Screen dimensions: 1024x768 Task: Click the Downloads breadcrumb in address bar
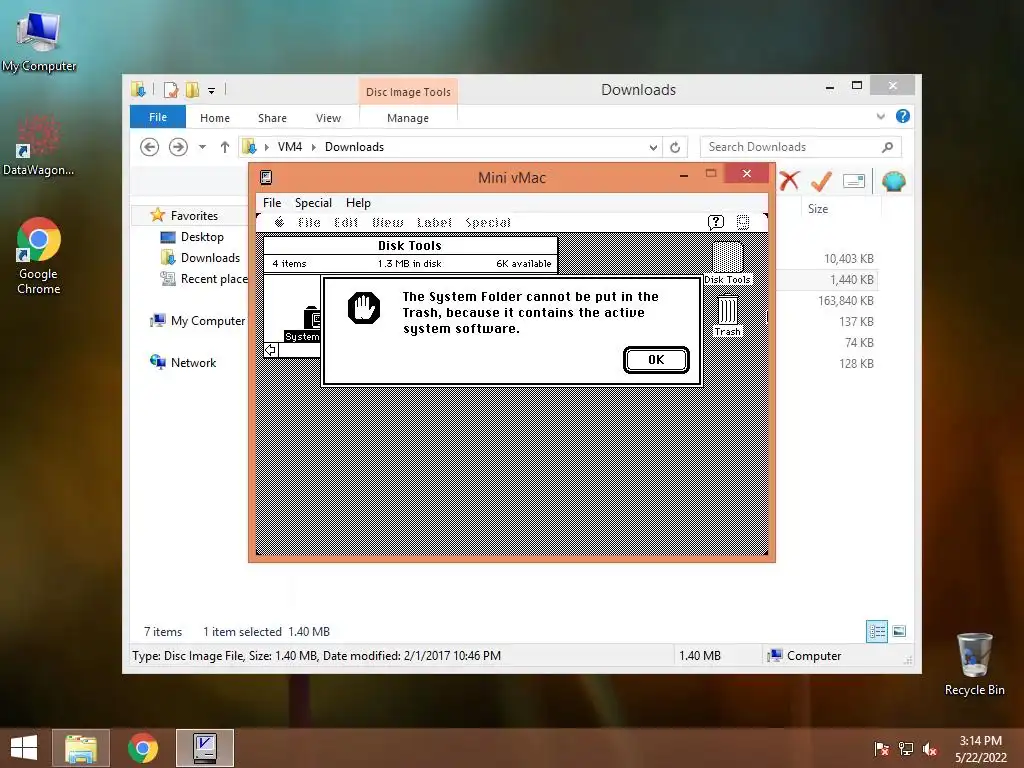click(354, 147)
